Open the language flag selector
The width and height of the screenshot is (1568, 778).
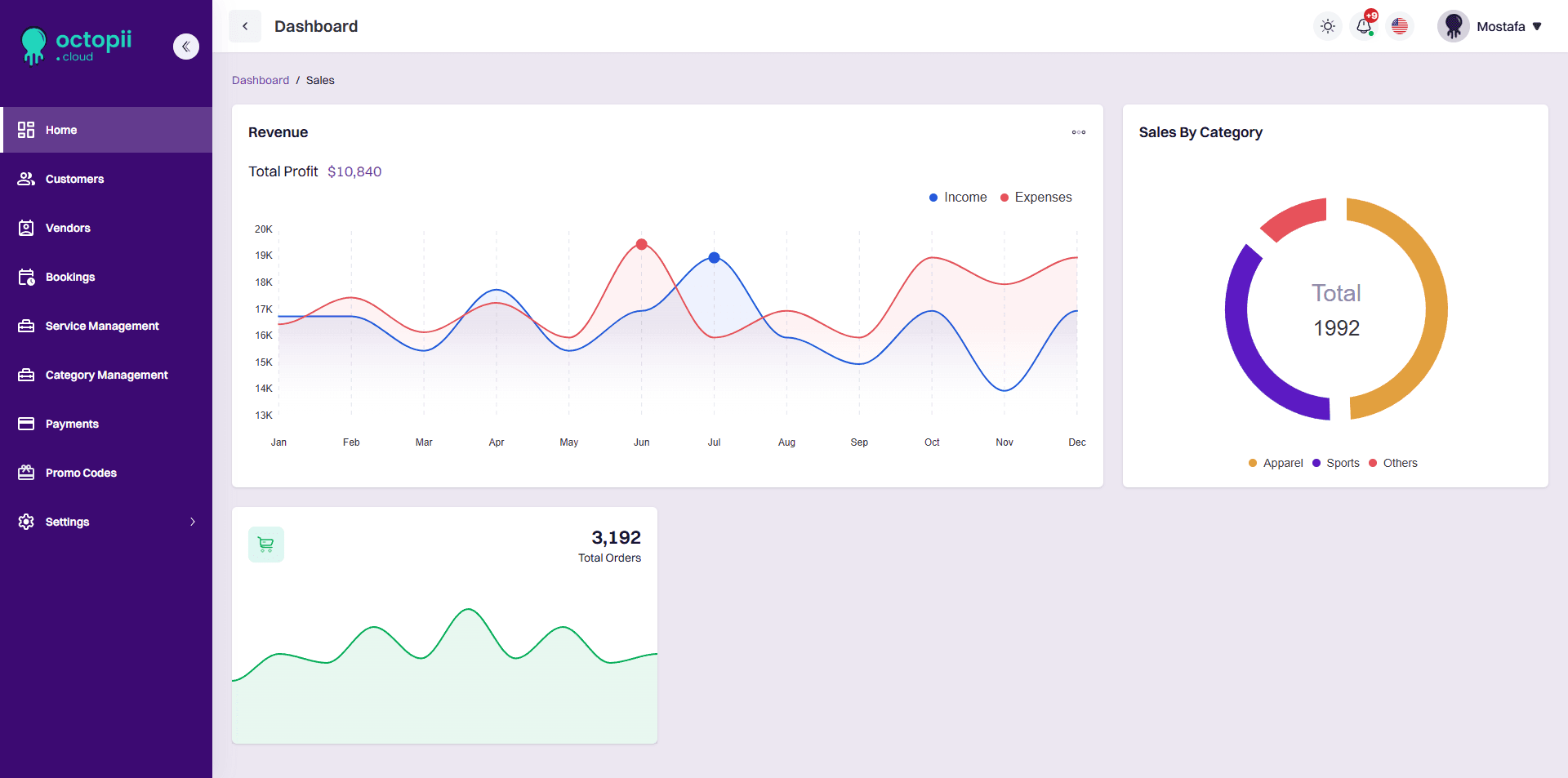(x=1400, y=27)
